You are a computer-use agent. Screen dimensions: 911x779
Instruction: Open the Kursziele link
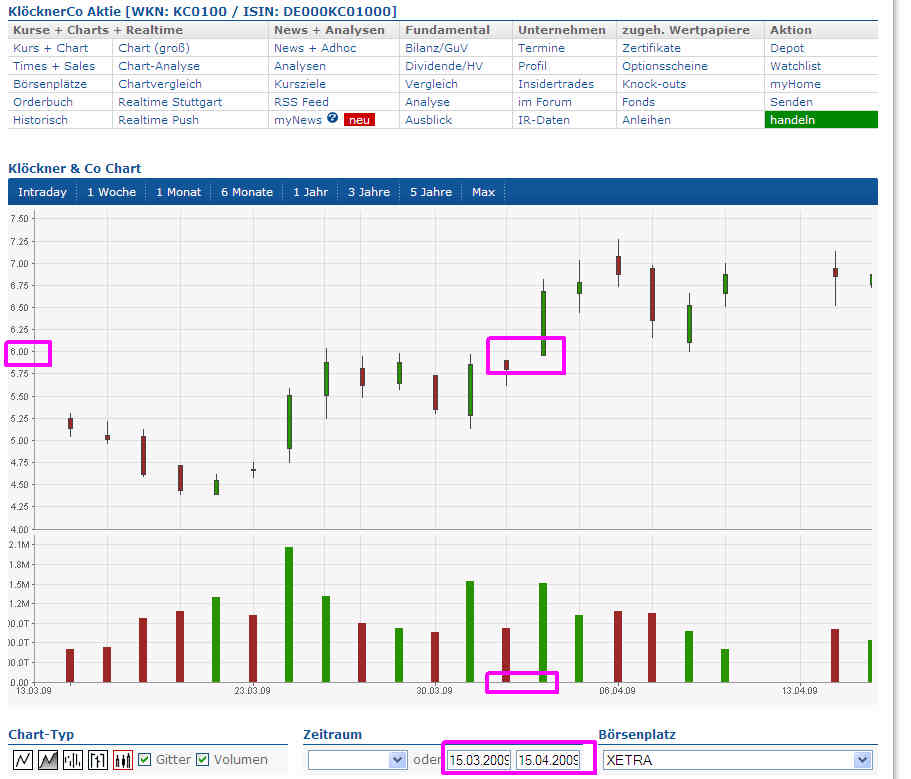(300, 84)
